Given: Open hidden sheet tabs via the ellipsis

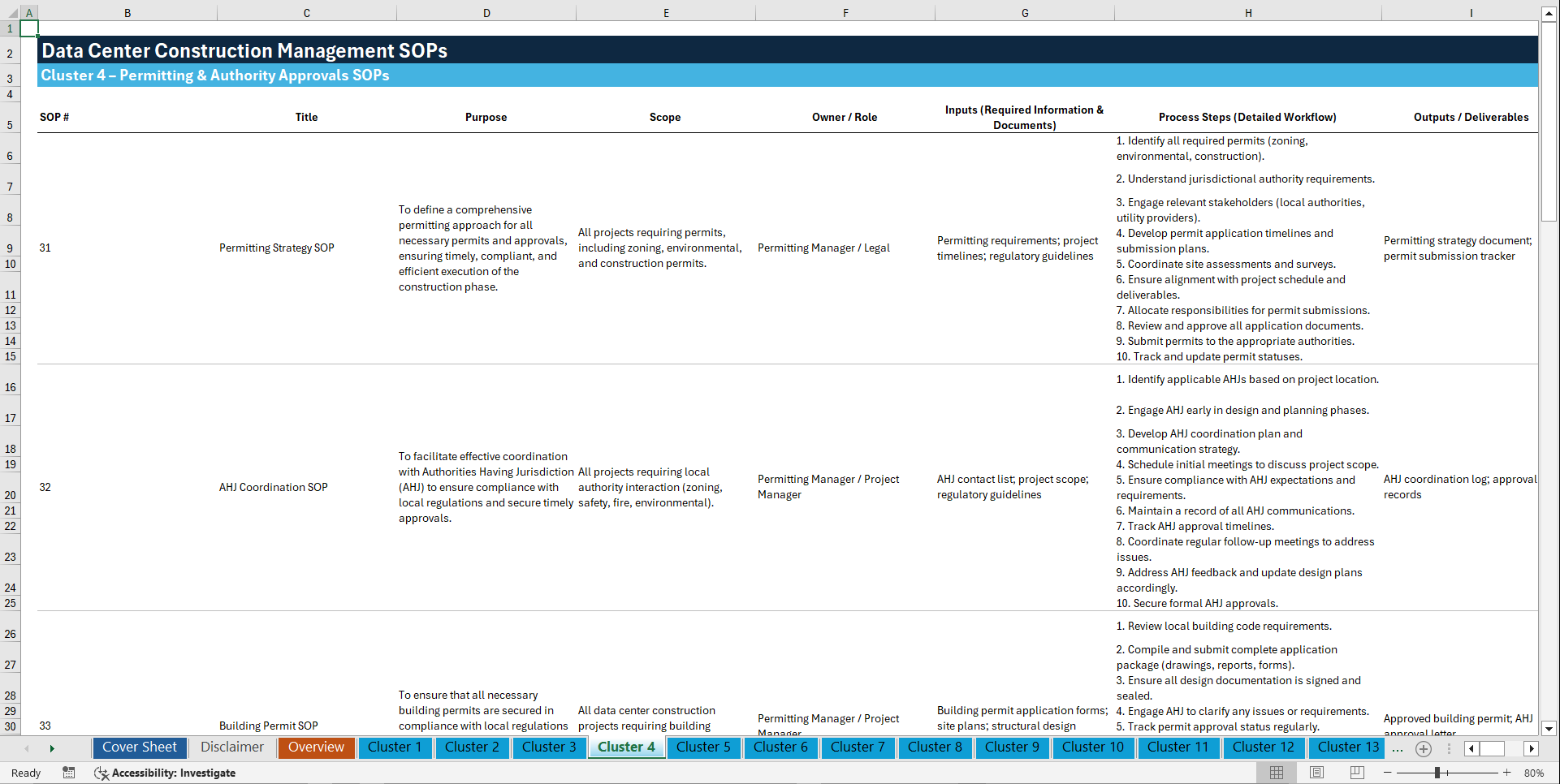Looking at the screenshot, I should point(1398,748).
